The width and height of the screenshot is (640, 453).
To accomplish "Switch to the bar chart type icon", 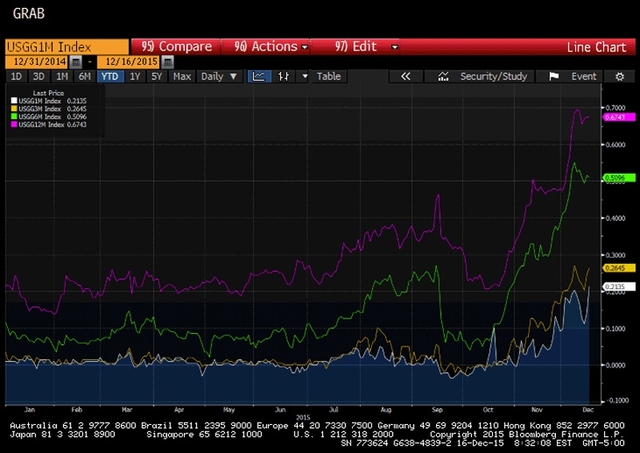I will tap(283, 76).
